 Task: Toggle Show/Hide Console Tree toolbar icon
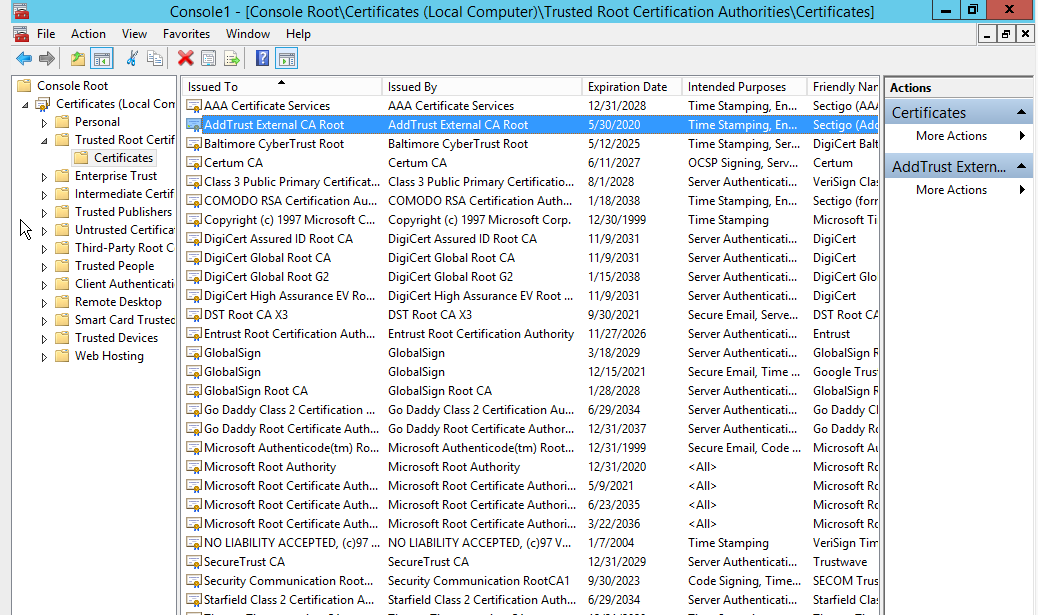click(102, 59)
